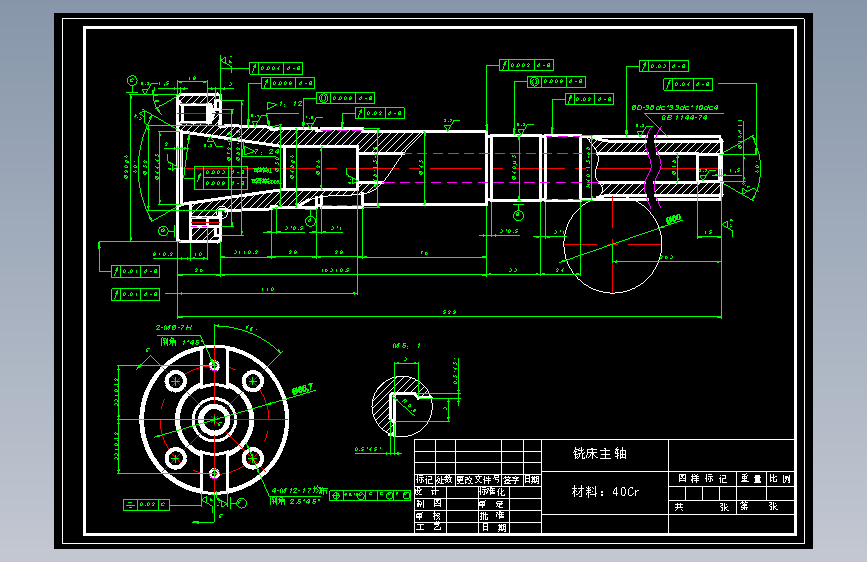Select the 签字 header cell

[x=511, y=480]
